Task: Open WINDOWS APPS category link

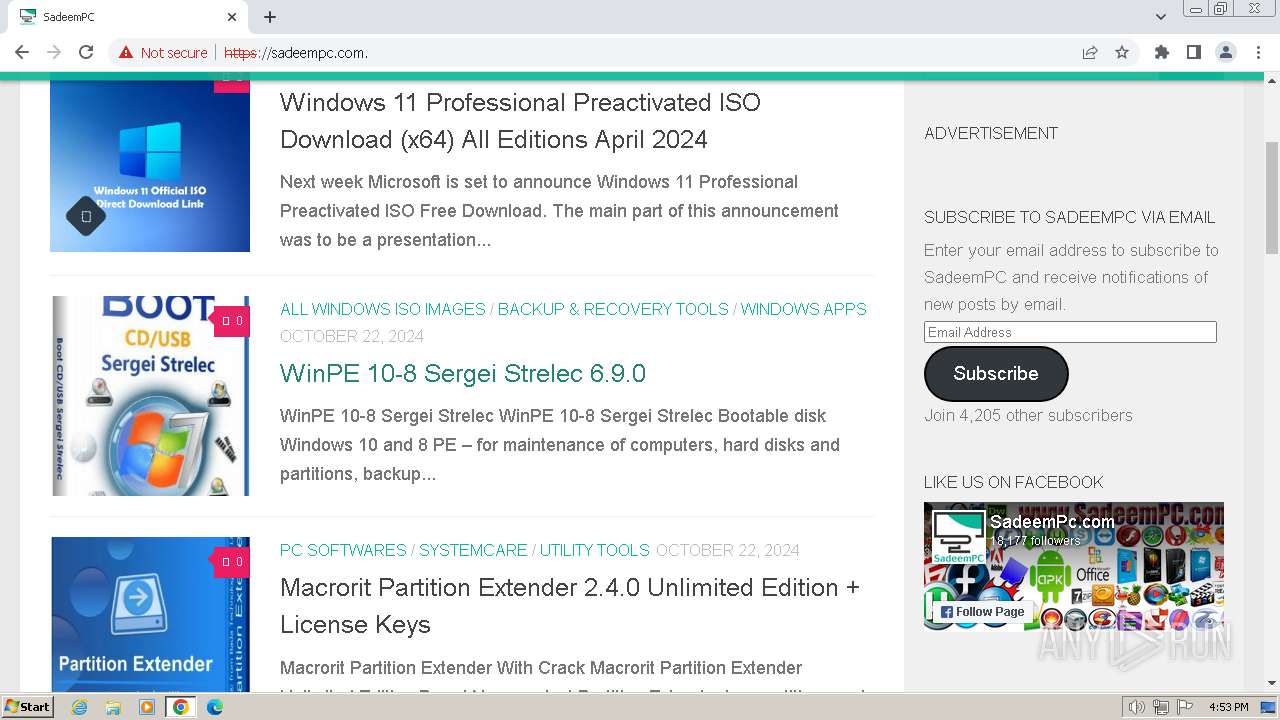Action: (x=804, y=309)
